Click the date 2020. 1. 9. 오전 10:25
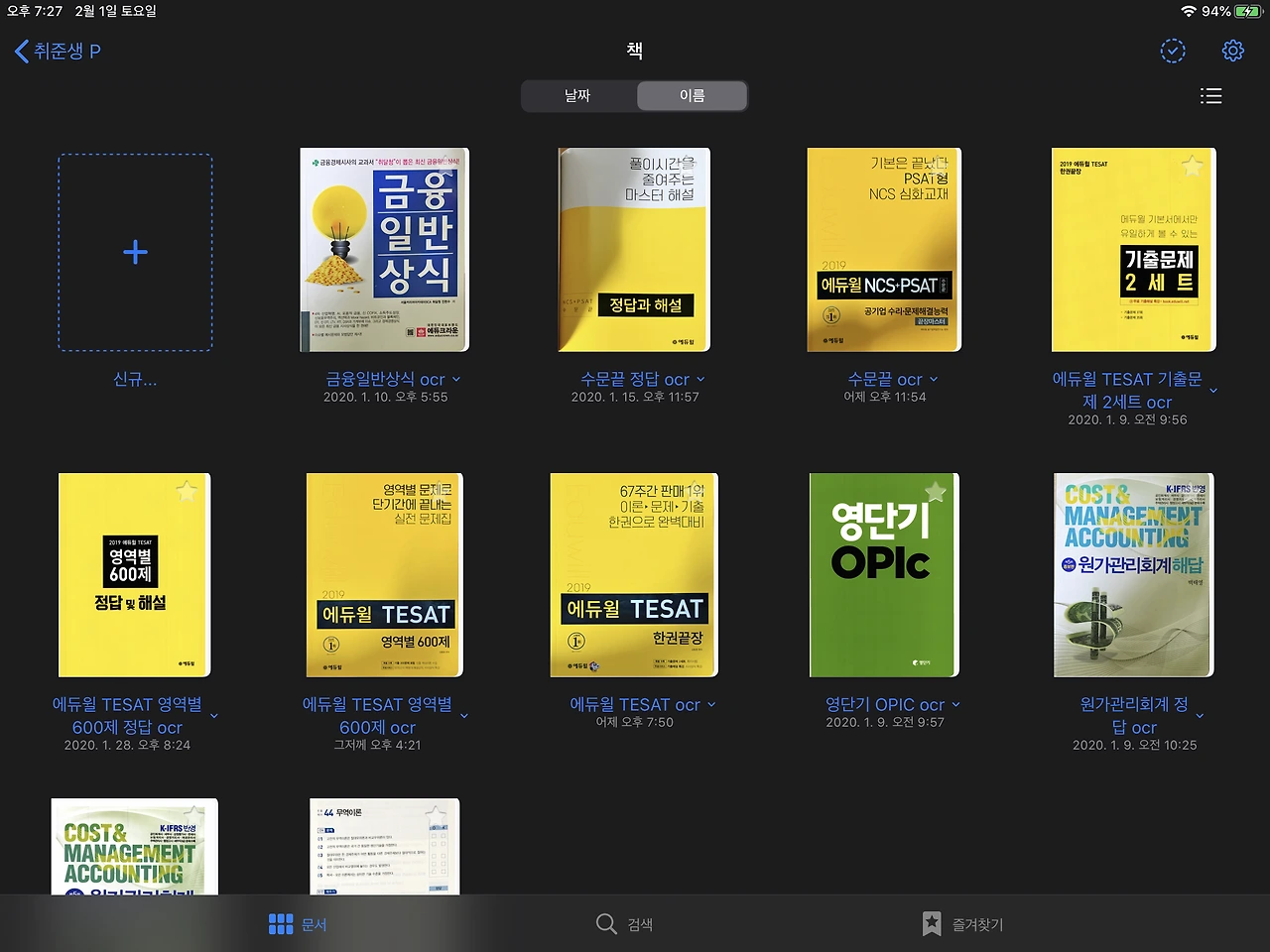This screenshot has height=952, width=1270. [1135, 746]
